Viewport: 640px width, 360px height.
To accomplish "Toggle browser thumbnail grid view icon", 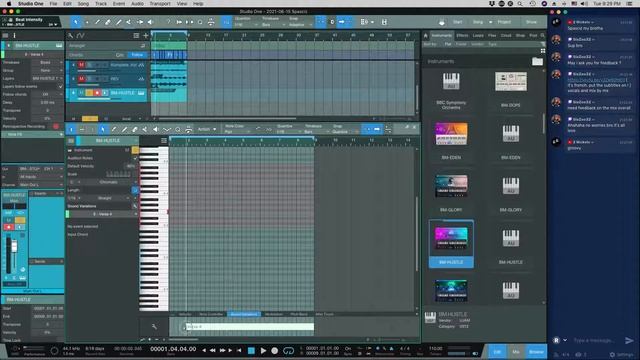I will (542, 51).
